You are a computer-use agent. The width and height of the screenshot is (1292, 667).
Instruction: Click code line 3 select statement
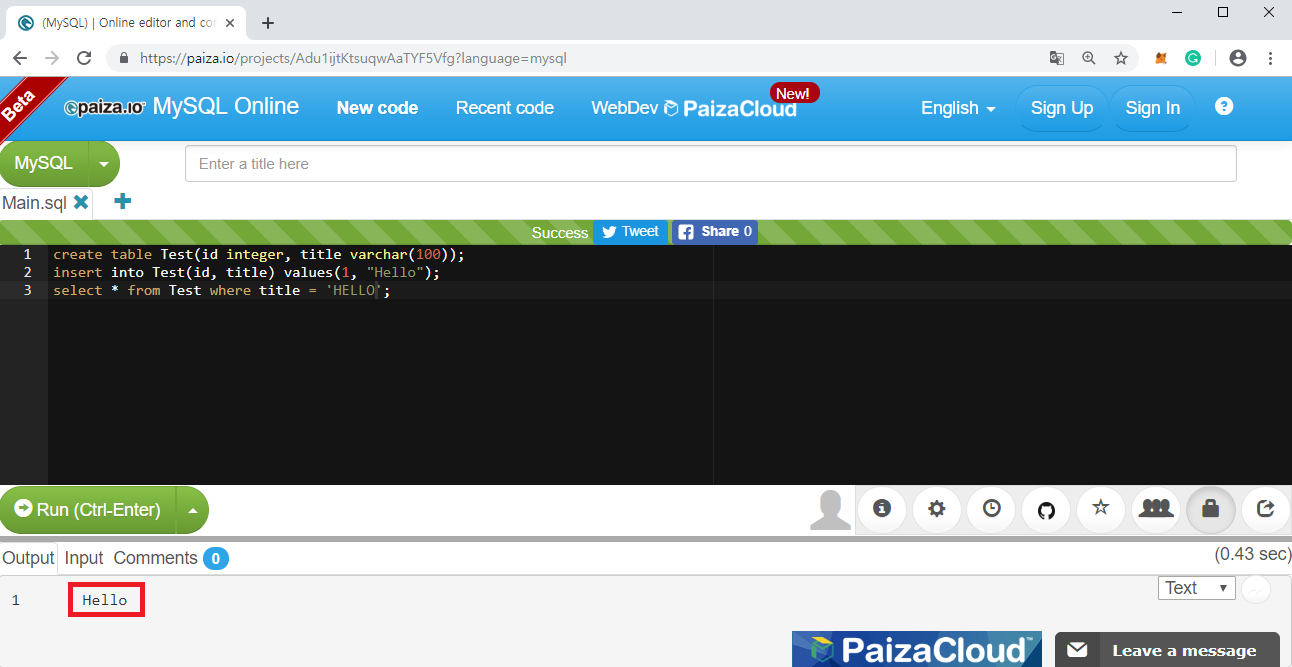click(x=221, y=290)
